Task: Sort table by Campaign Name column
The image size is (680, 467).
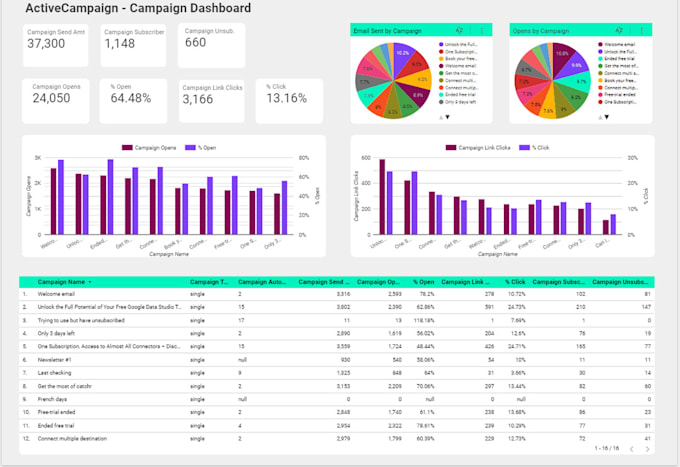Action: [61, 282]
